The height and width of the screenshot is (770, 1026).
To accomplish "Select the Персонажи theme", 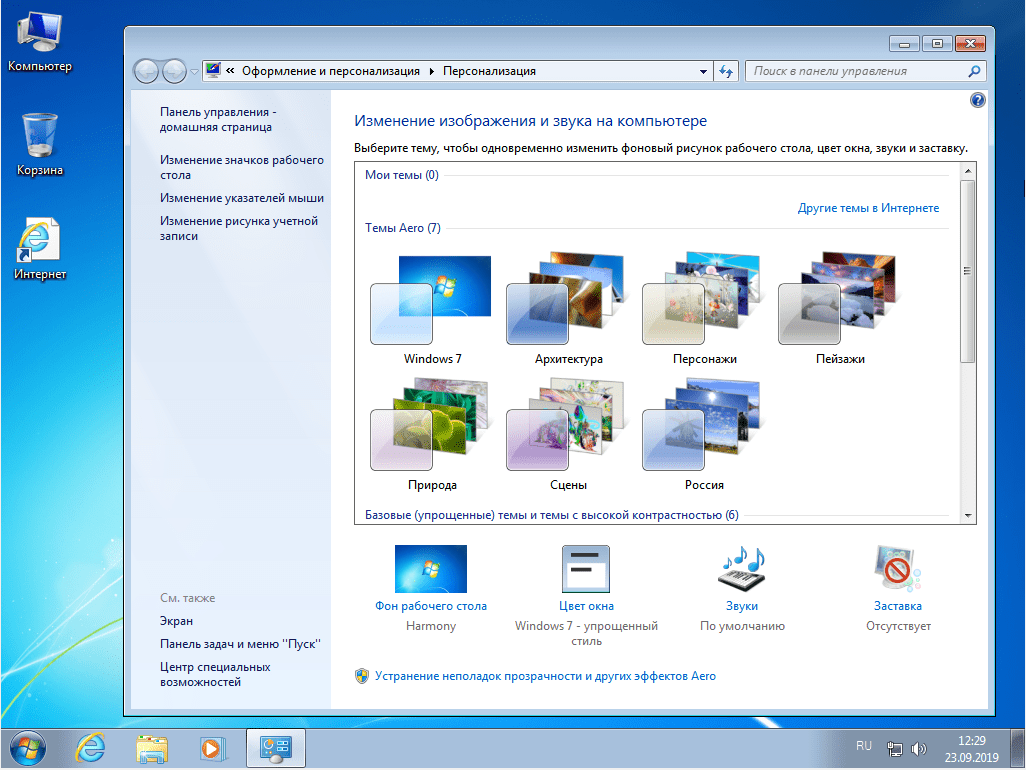I will (703, 309).
